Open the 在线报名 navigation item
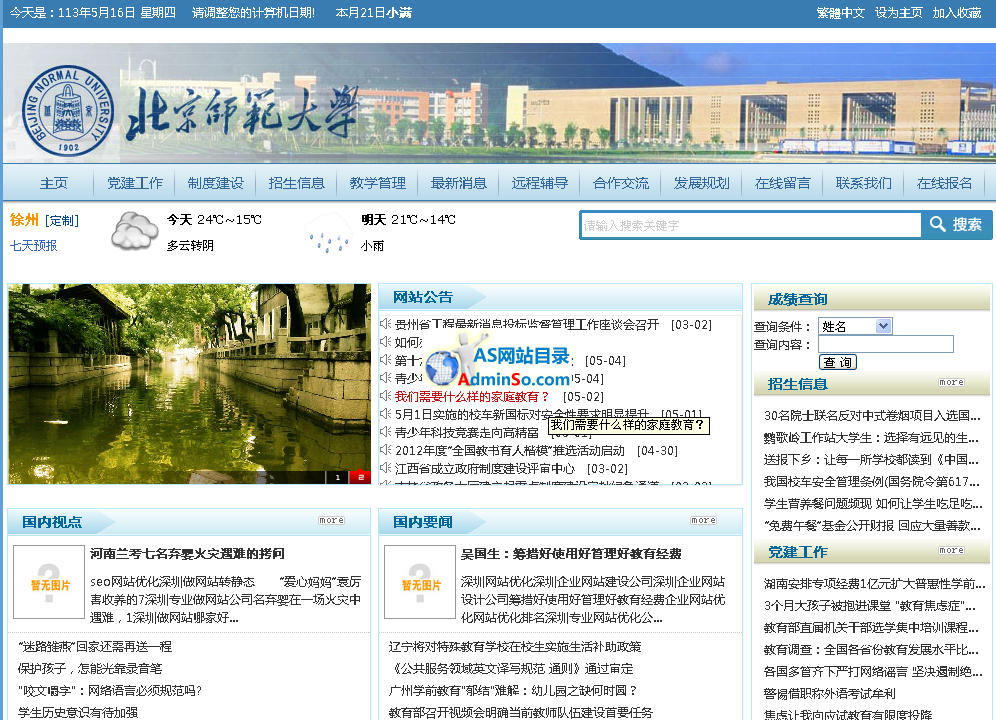The width and height of the screenshot is (996, 720). 945,183
